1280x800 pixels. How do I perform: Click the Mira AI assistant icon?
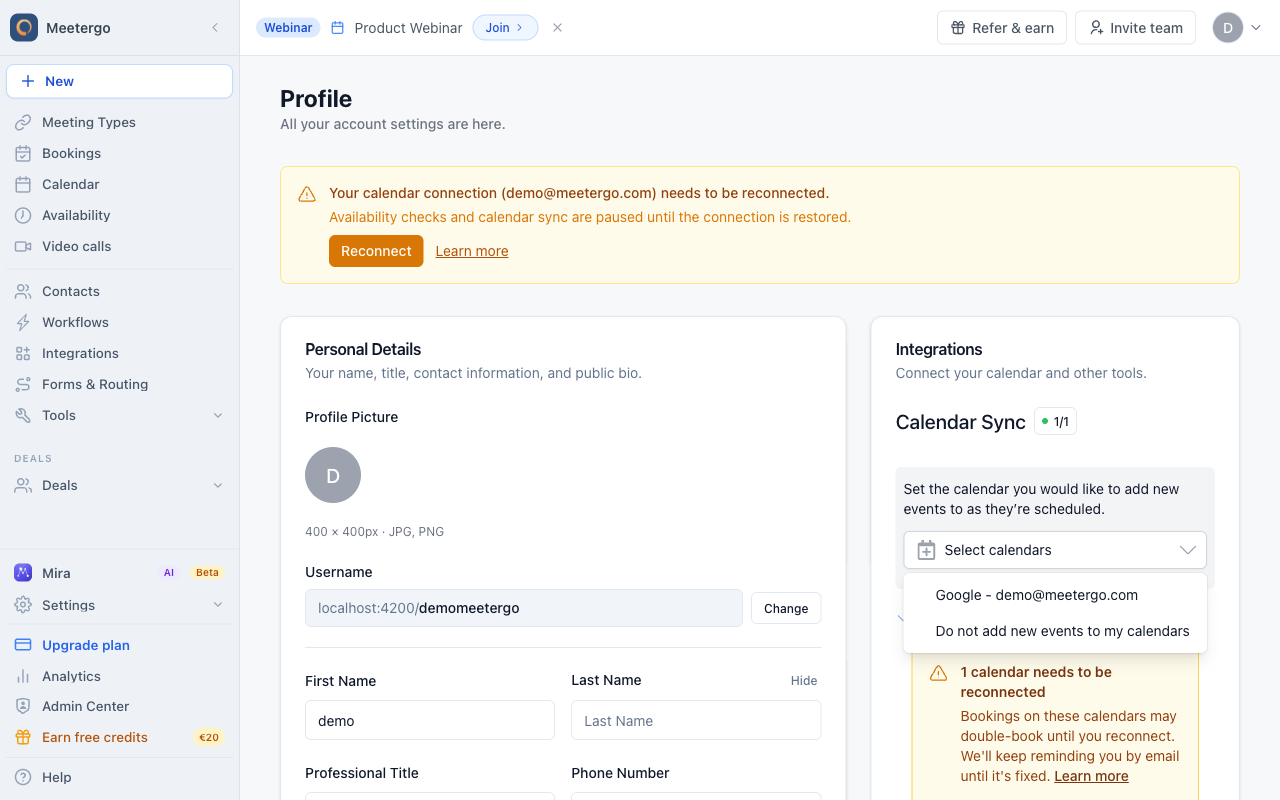point(23,573)
